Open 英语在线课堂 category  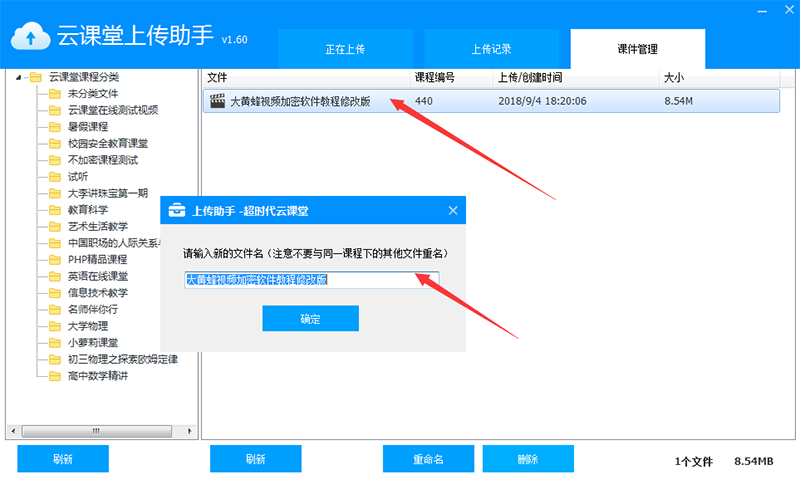click(x=98, y=276)
